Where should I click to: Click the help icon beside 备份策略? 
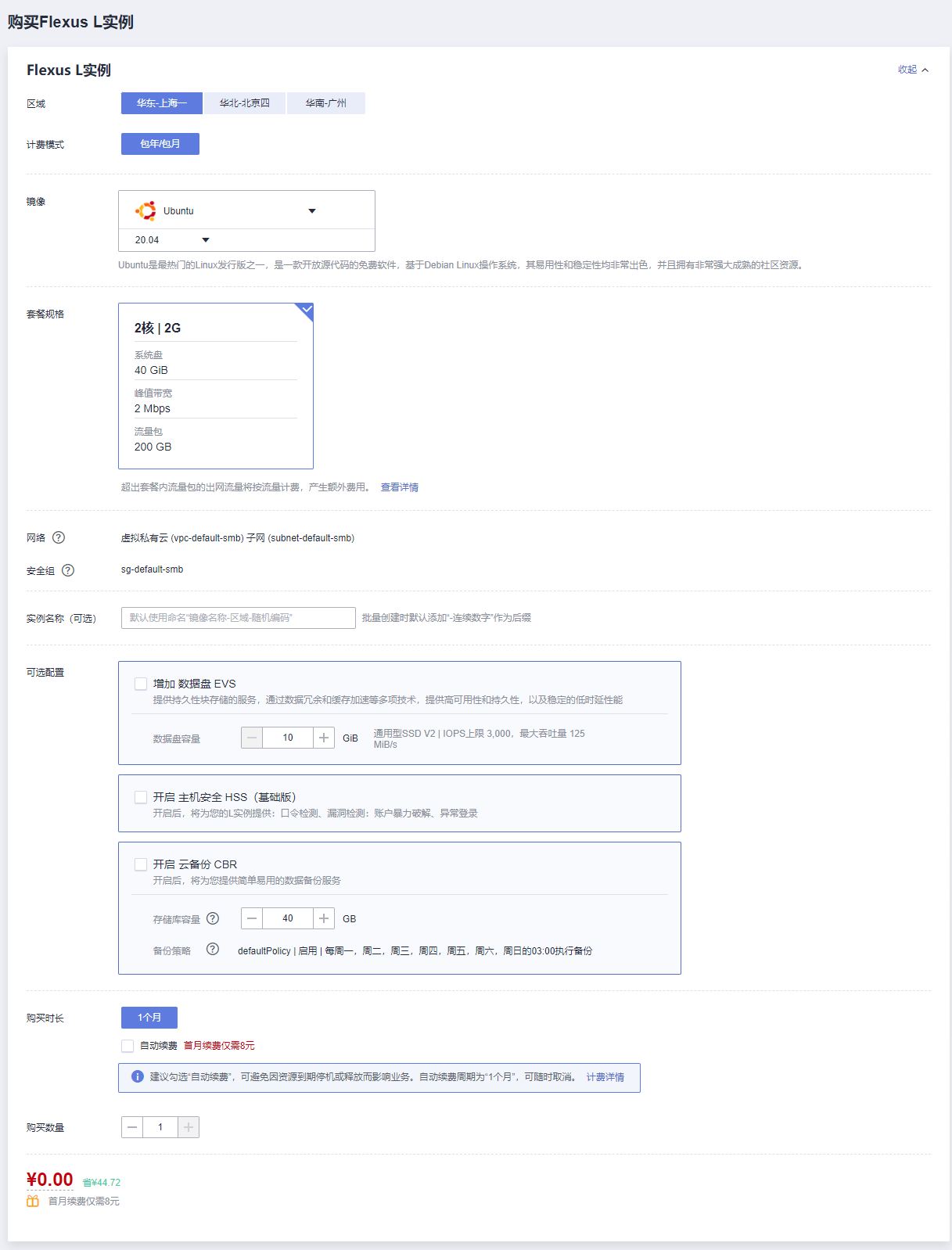point(213,950)
